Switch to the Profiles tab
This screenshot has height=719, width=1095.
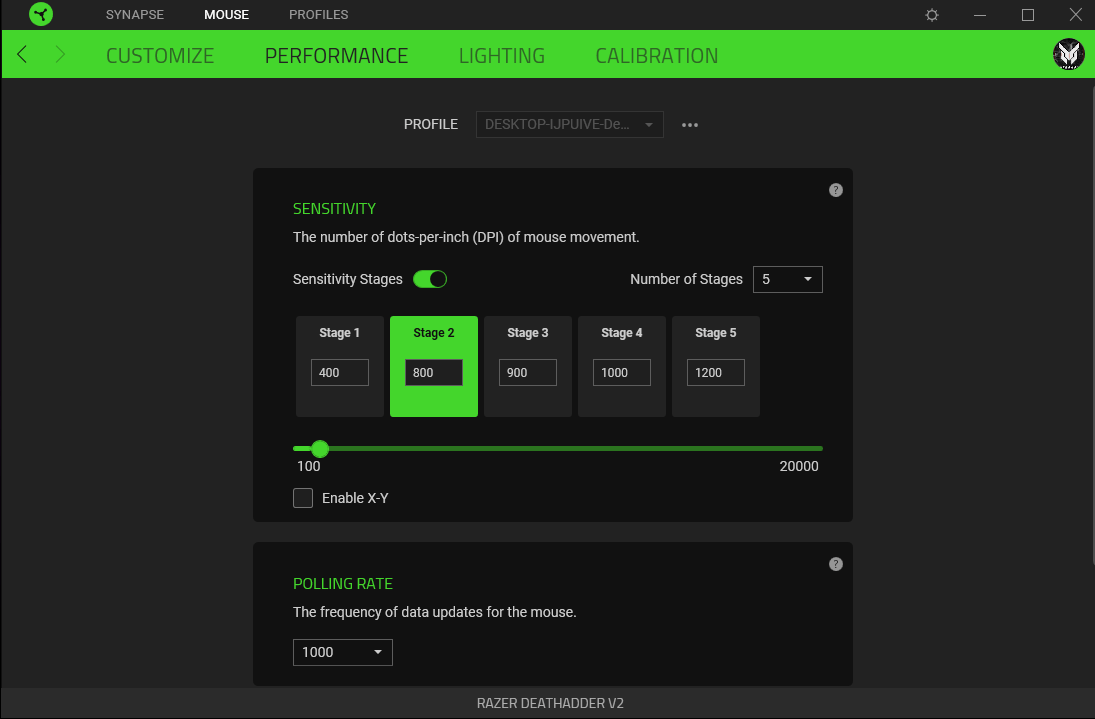[318, 15]
